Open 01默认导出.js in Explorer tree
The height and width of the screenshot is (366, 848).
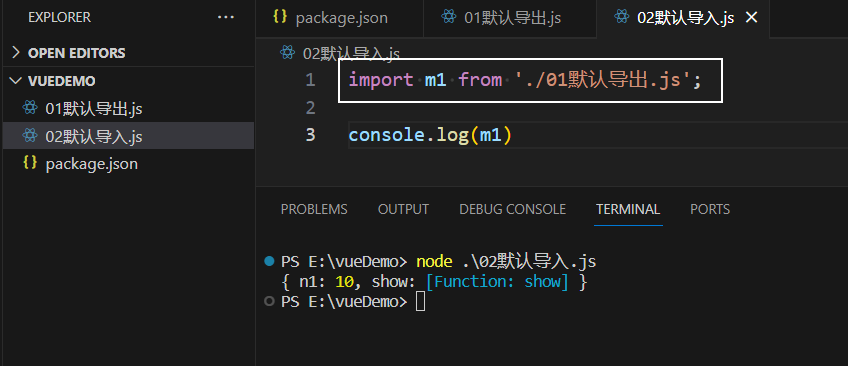pos(128,109)
